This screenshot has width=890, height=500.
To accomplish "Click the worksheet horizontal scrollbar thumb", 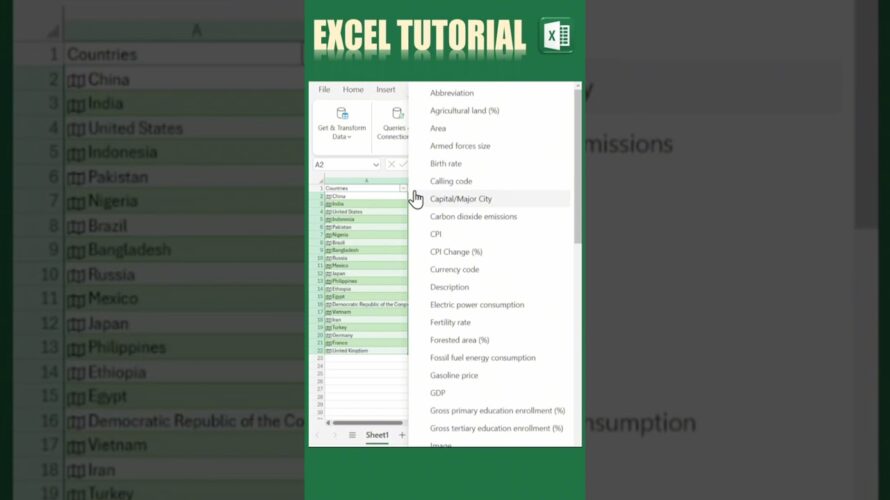I will coord(368,423).
